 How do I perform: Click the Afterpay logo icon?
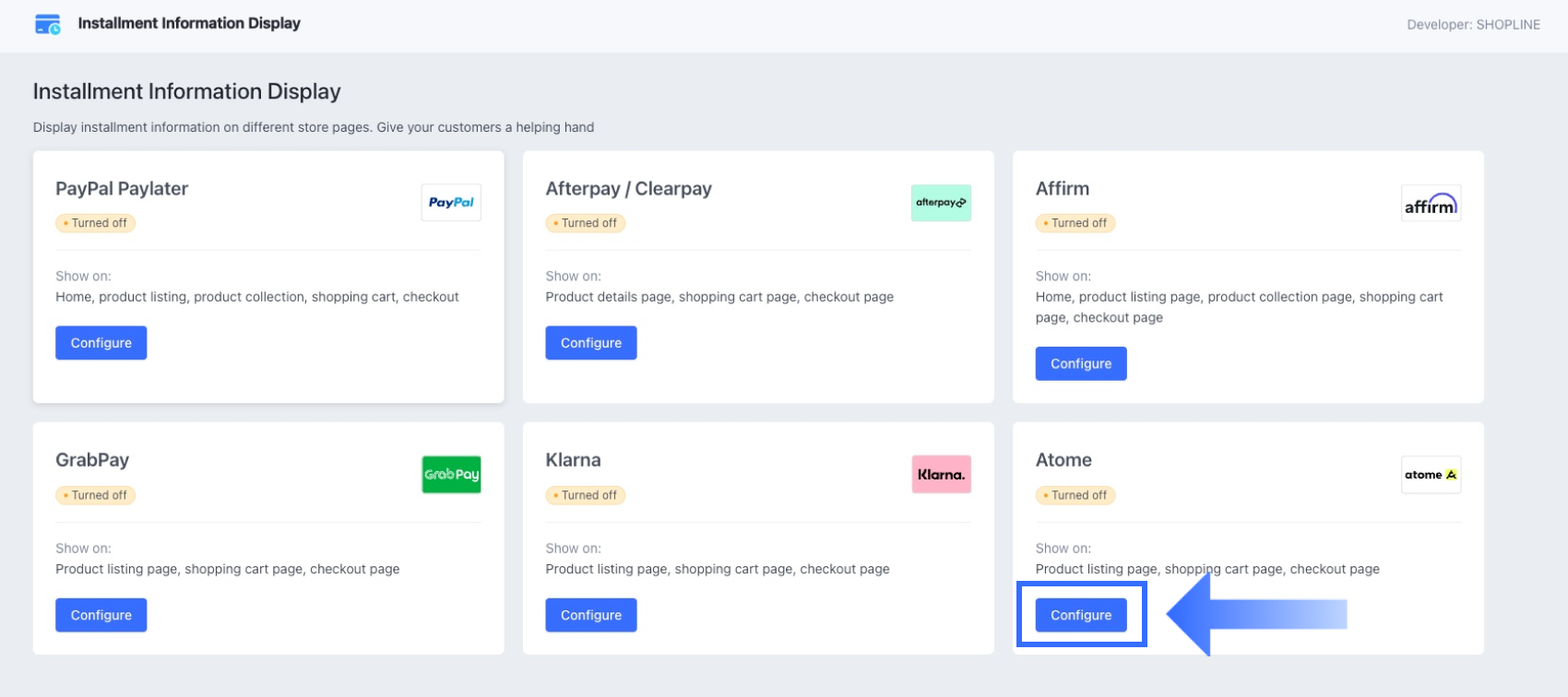coord(941,203)
